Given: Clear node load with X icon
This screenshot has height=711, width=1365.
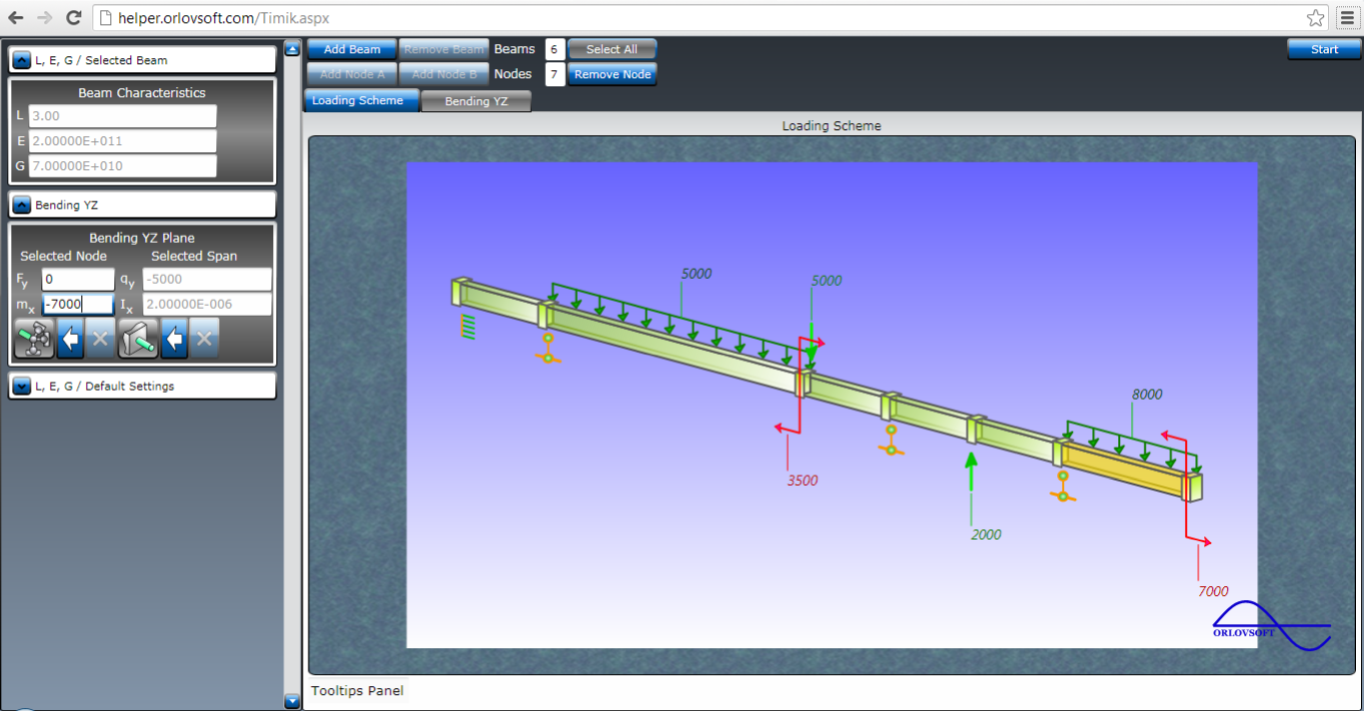Looking at the screenshot, I should click(100, 339).
